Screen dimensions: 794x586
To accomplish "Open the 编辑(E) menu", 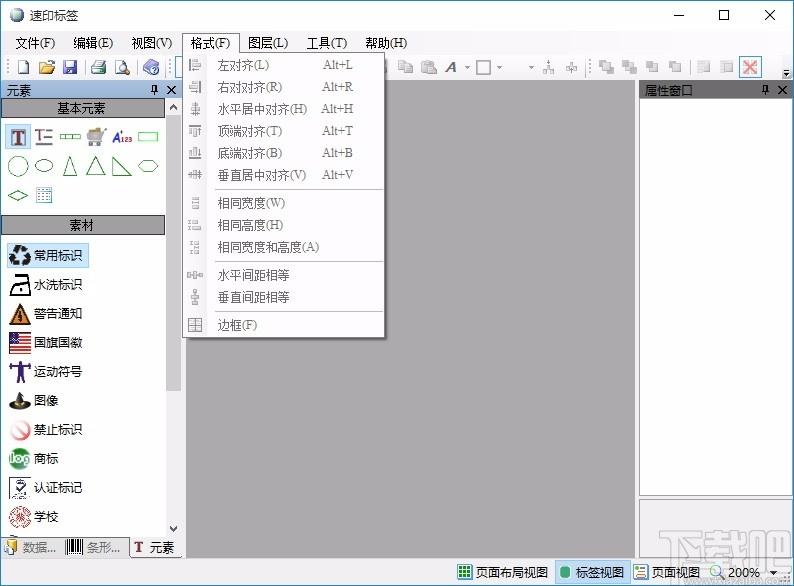I will tap(93, 44).
